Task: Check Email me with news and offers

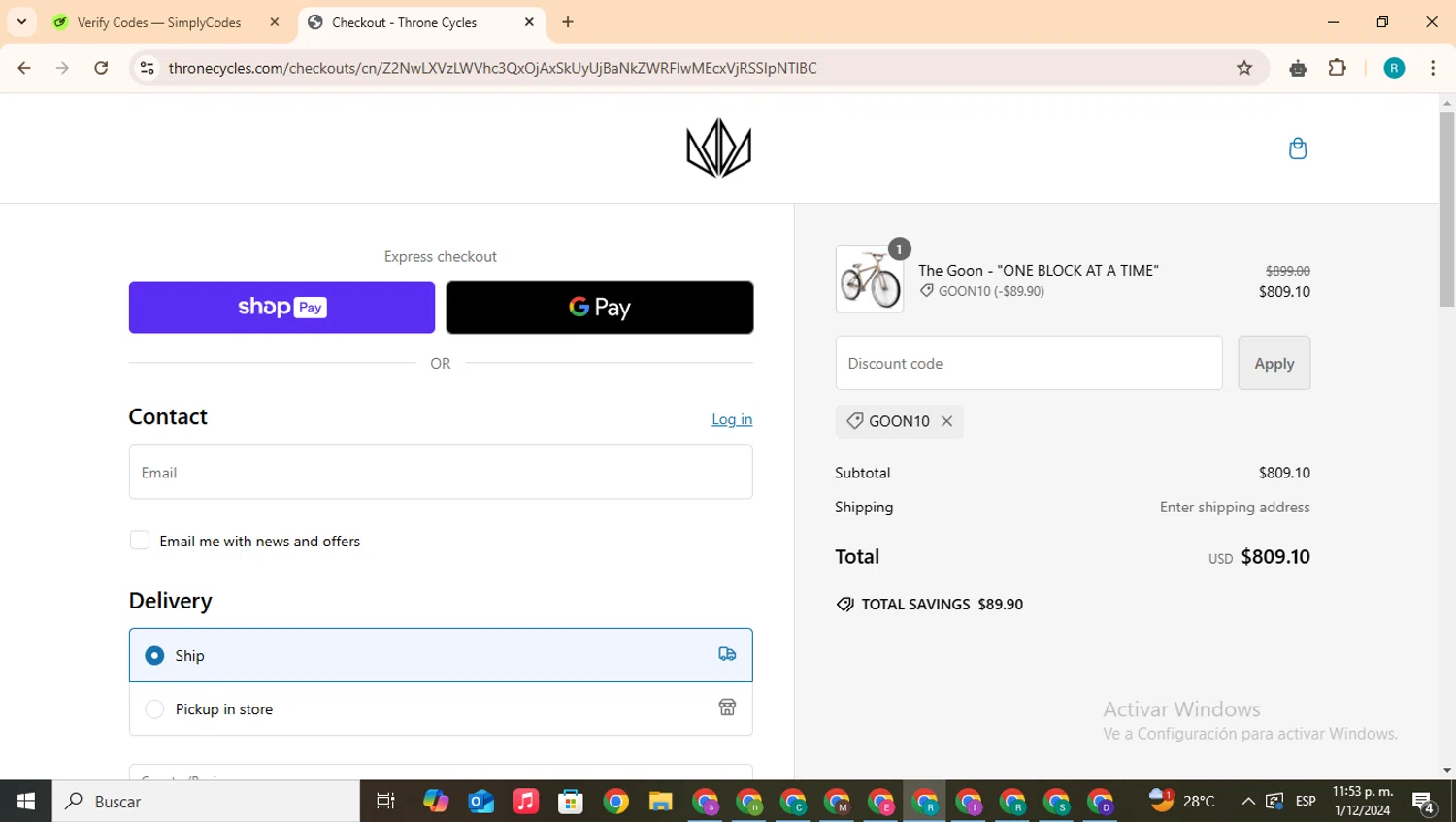Action: click(140, 541)
